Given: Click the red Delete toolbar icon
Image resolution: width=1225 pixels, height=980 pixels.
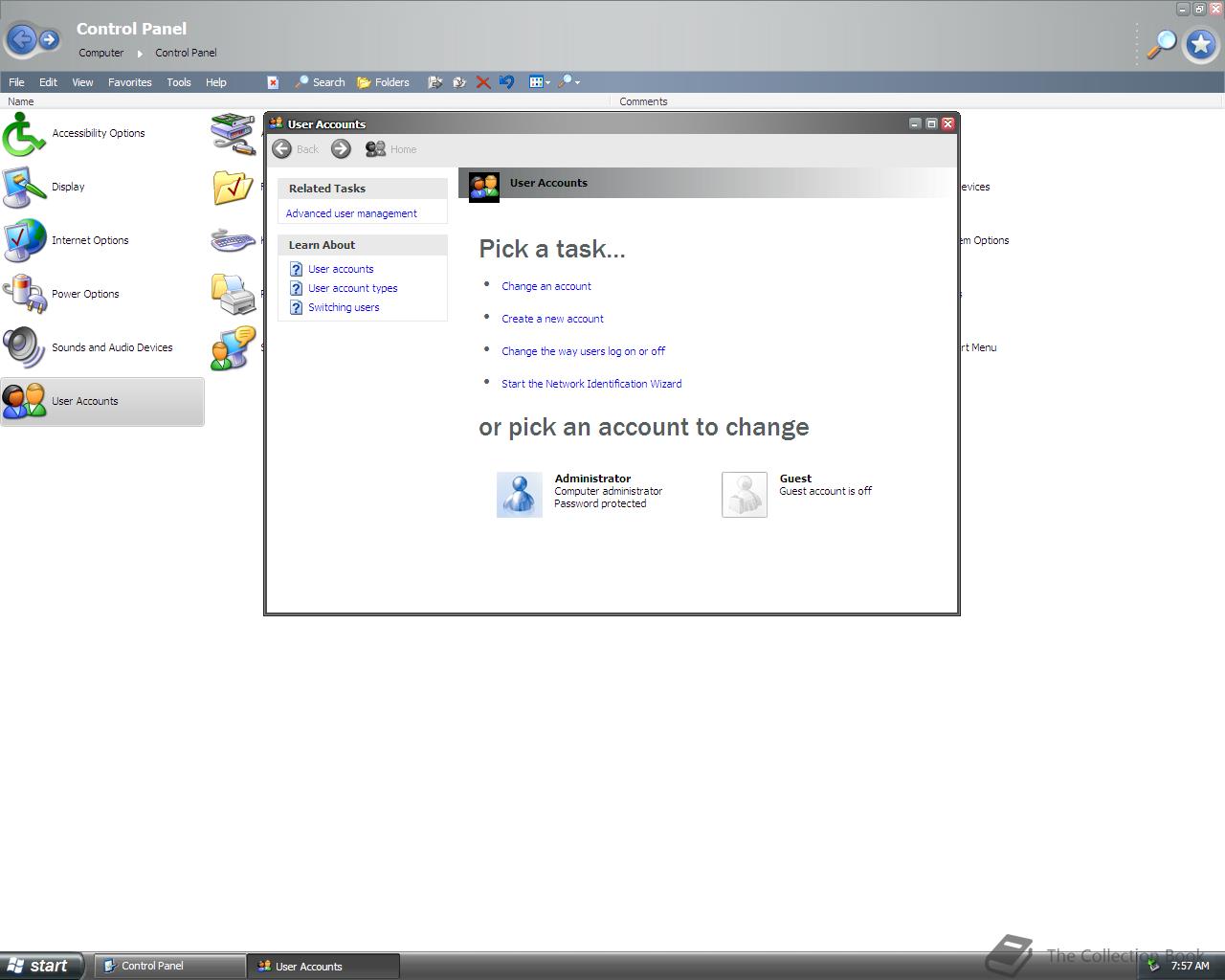Looking at the screenshot, I should point(483,82).
